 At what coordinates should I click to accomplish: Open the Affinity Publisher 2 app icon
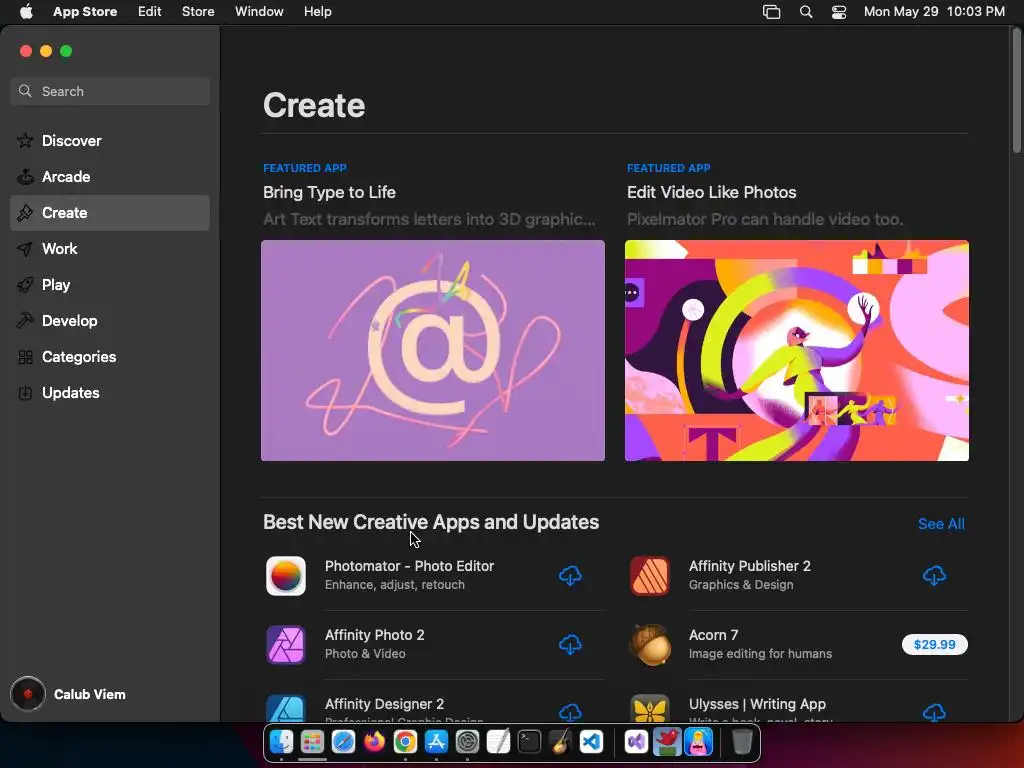click(x=650, y=576)
